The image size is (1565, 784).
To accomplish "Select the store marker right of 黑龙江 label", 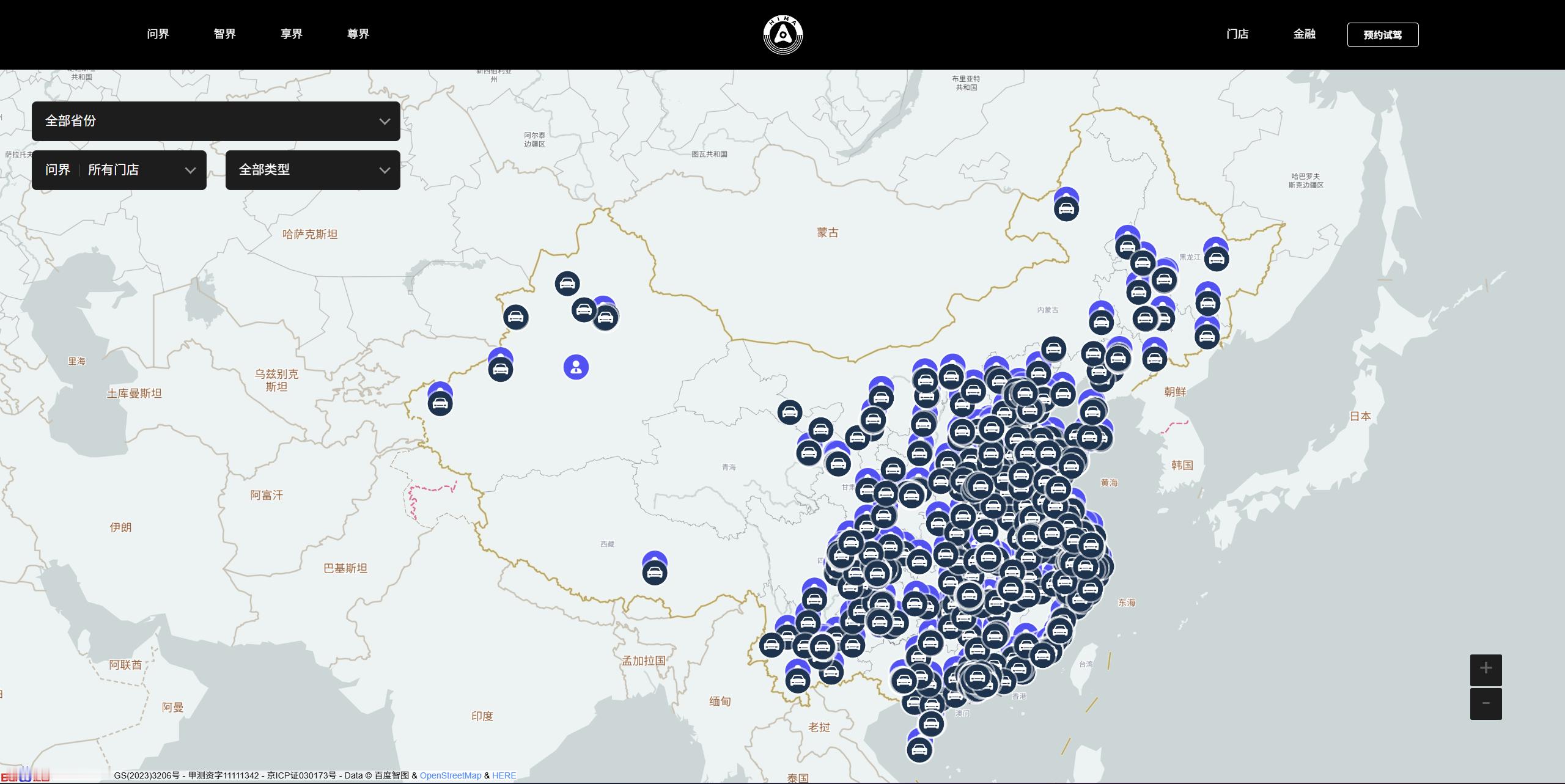I will coord(1216,259).
